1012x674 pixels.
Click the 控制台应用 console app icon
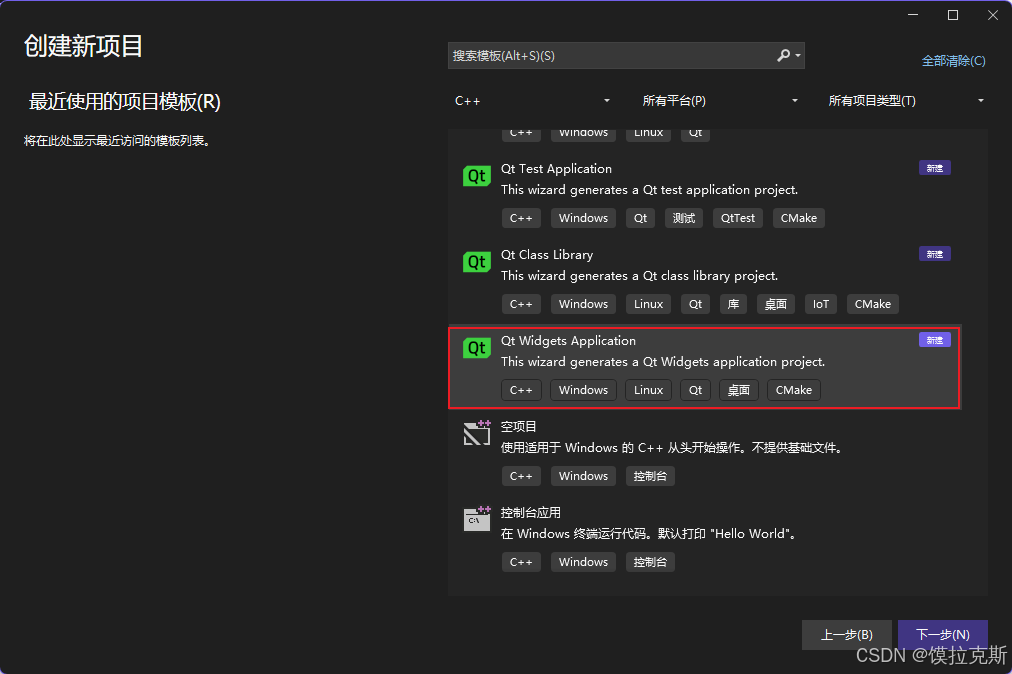click(x=477, y=518)
